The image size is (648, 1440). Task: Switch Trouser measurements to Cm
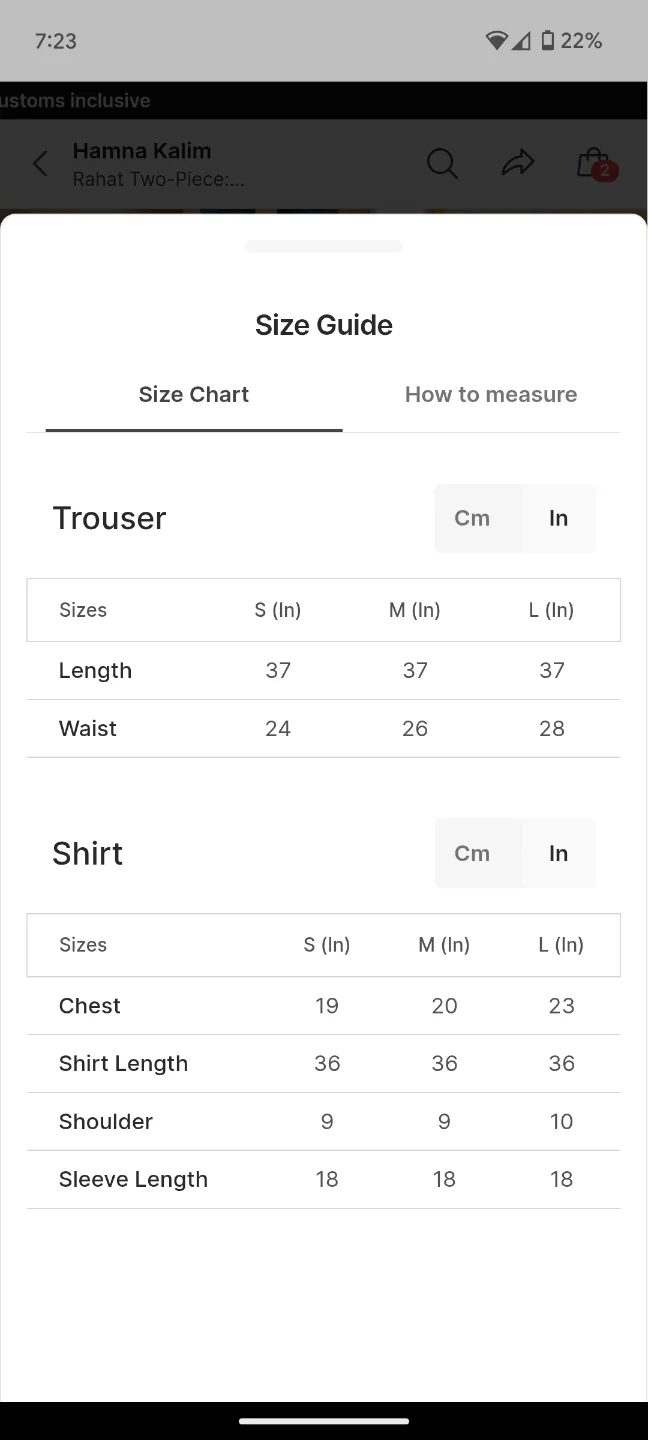point(473,518)
